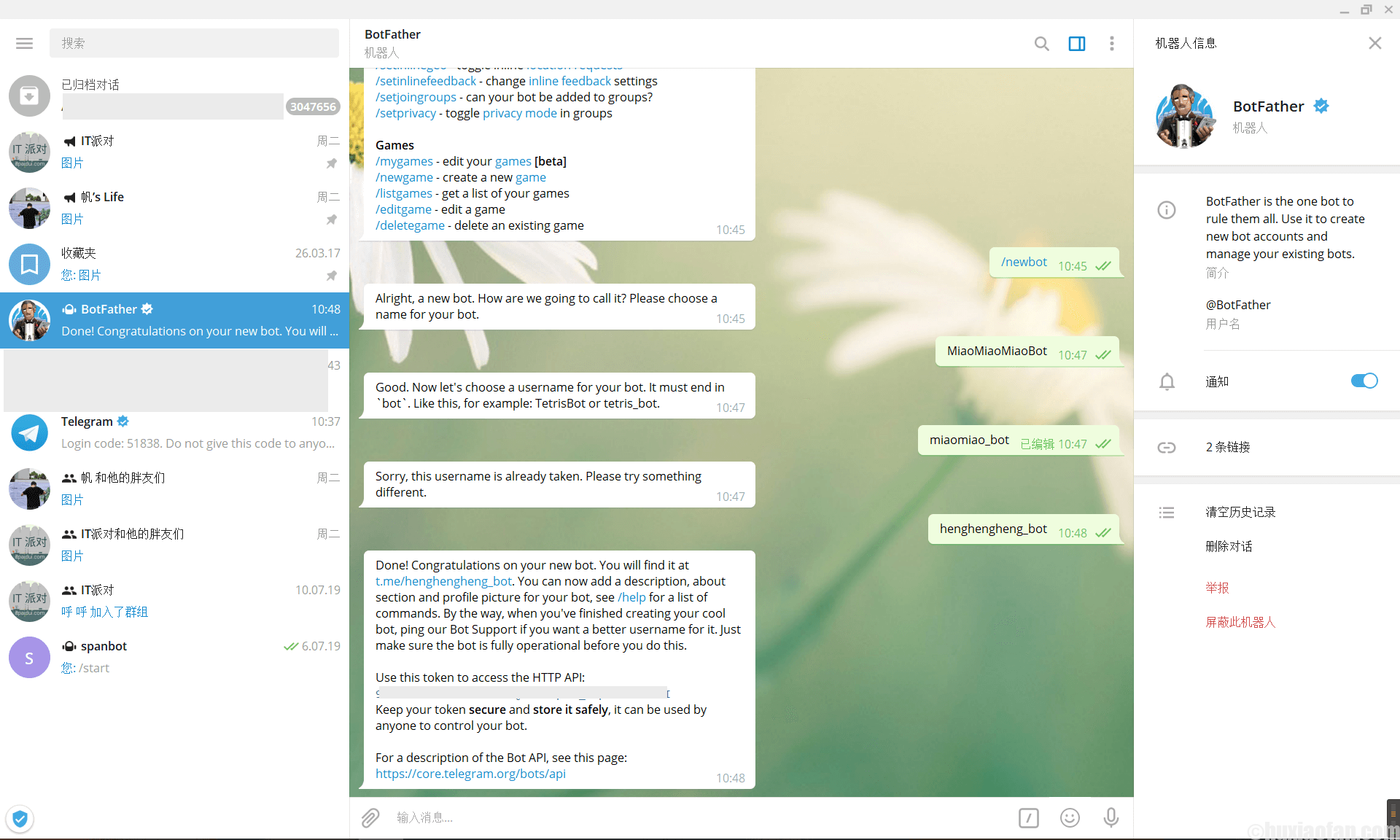
Task: Click pin icon on 帆's Life row
Action: [x=332, y=219]
